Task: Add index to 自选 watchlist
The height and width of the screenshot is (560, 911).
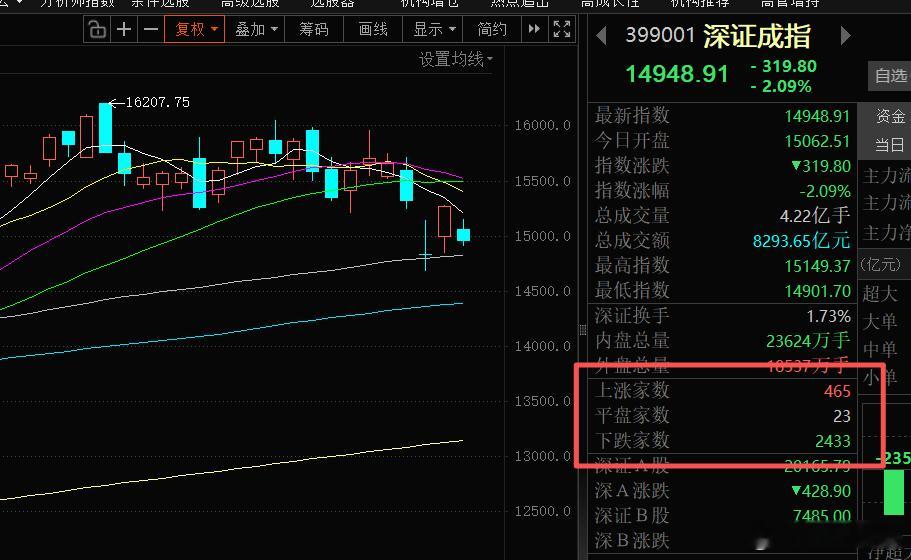Action: point(890,76)
